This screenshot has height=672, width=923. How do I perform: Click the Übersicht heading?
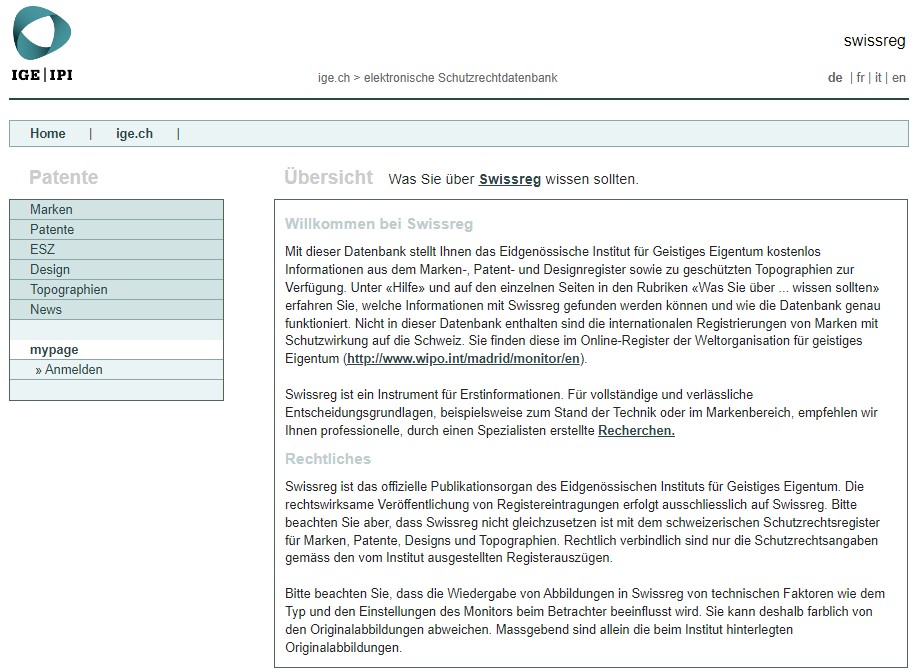tap(328, 177)
